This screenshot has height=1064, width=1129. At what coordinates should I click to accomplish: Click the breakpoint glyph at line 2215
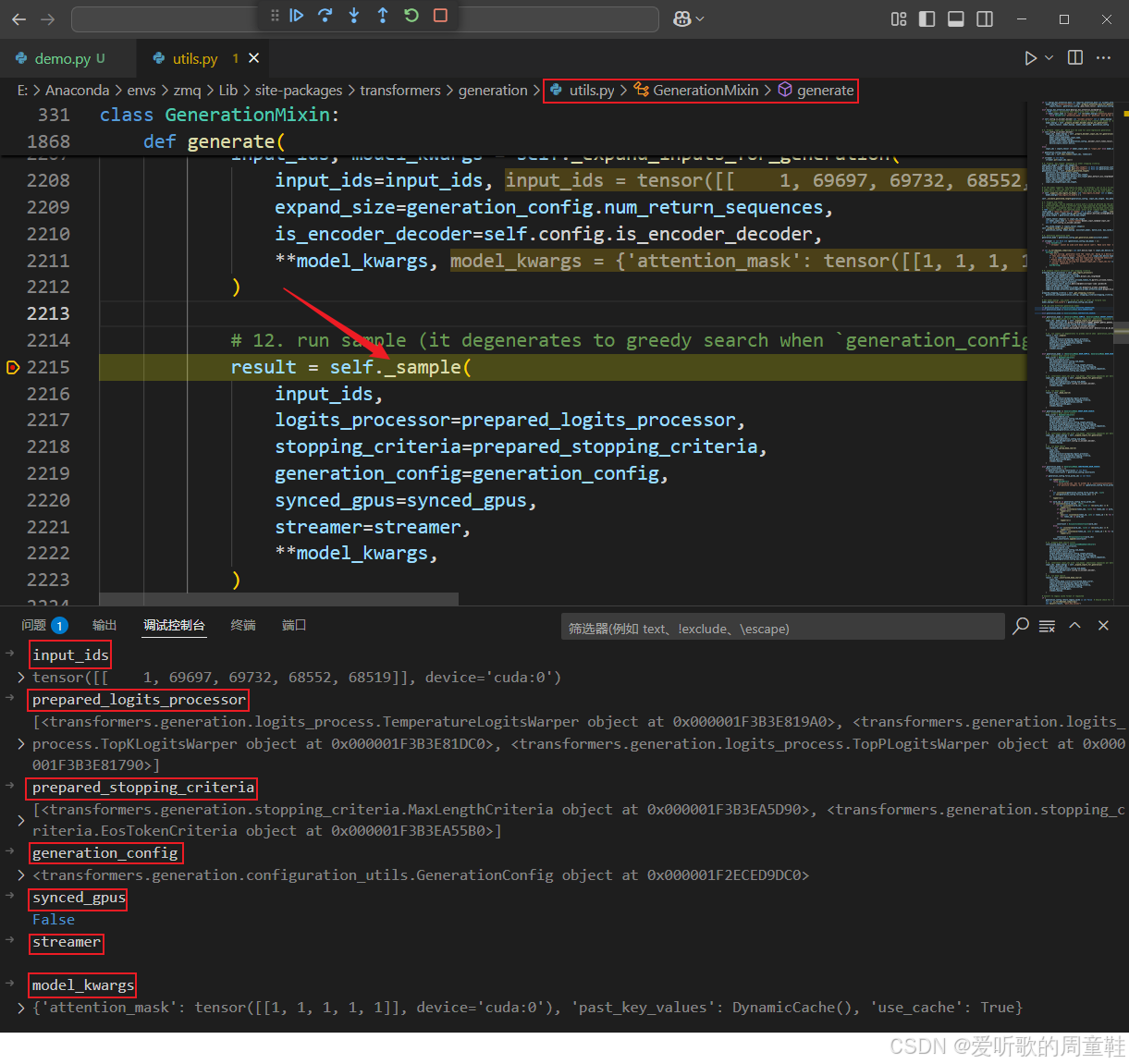[x=13, y=367]
